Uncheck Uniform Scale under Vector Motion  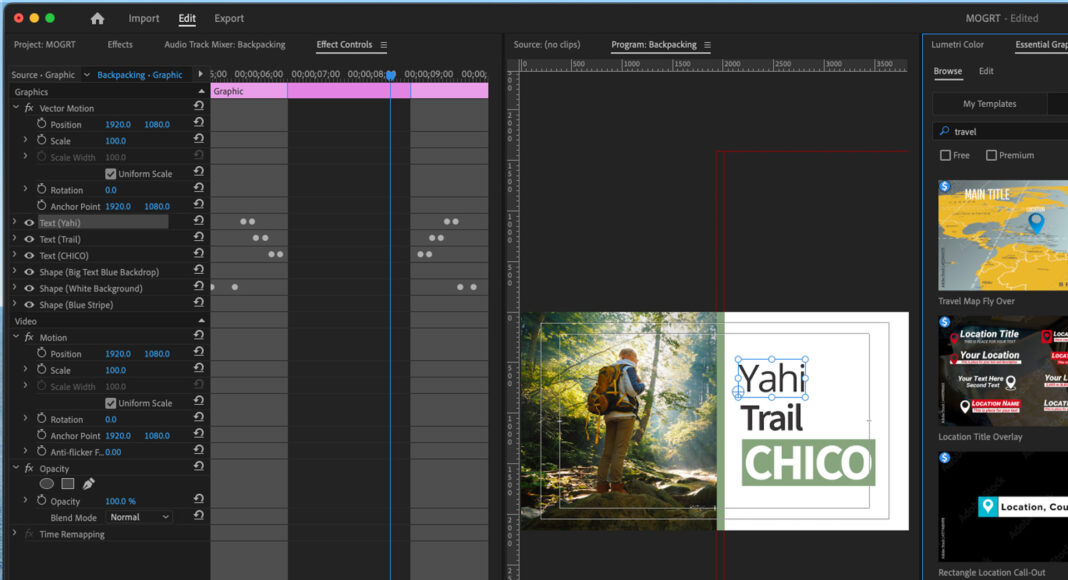[113, 173]
